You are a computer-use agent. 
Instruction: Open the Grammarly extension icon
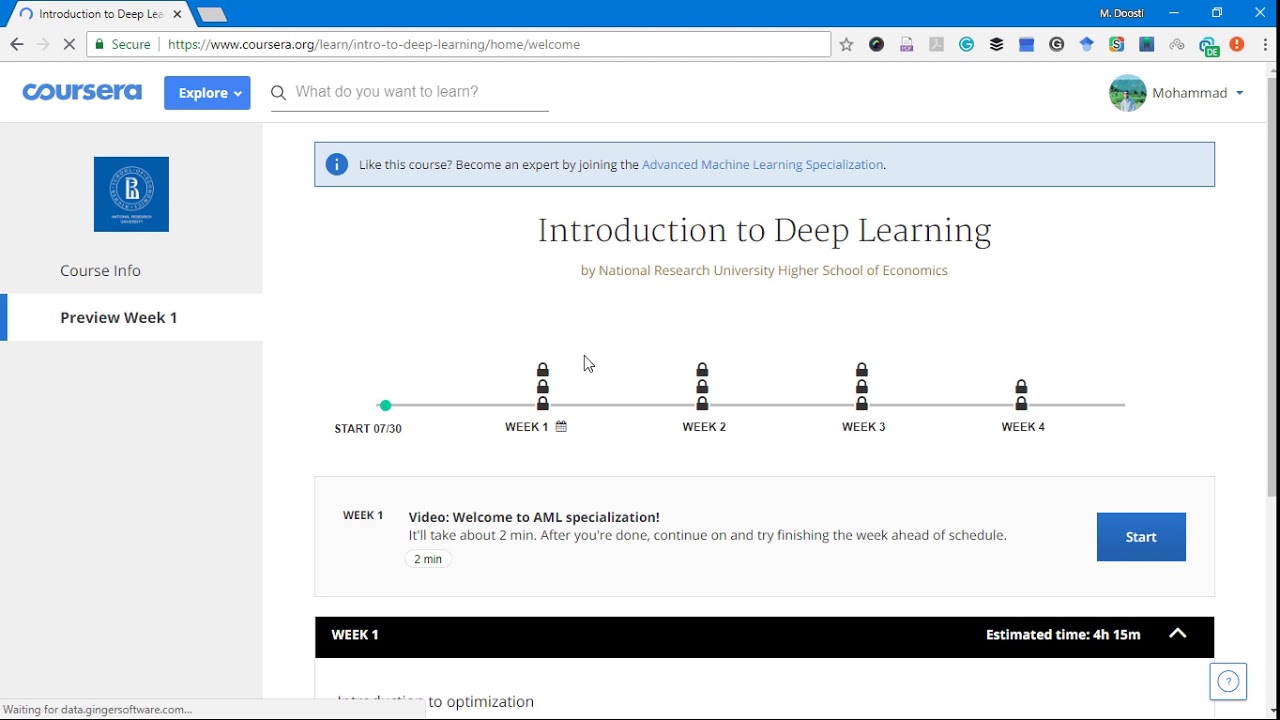point(967,44)
